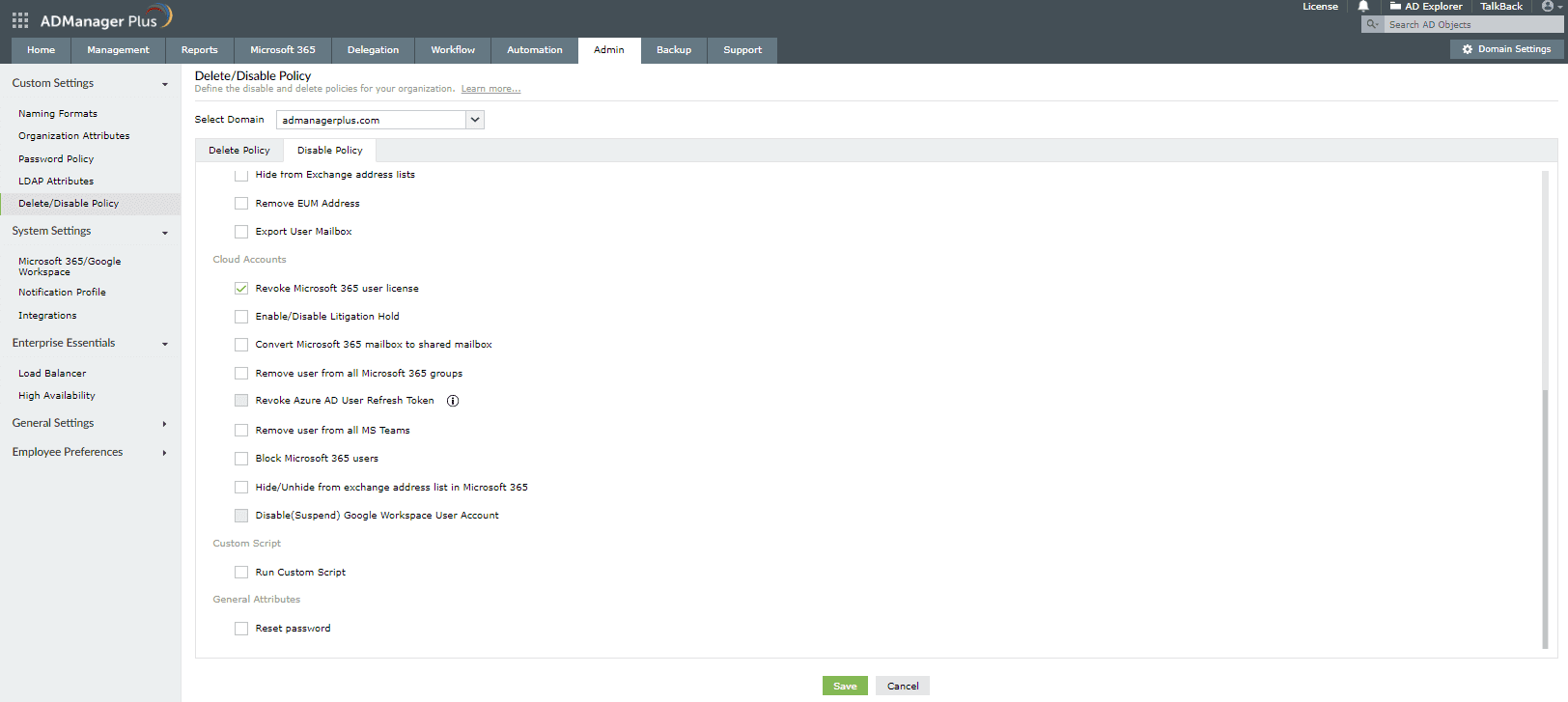Save the disable policy settings
This screenshot has height=702, width=1568.
pyautogui.click(x=845, y=687)
